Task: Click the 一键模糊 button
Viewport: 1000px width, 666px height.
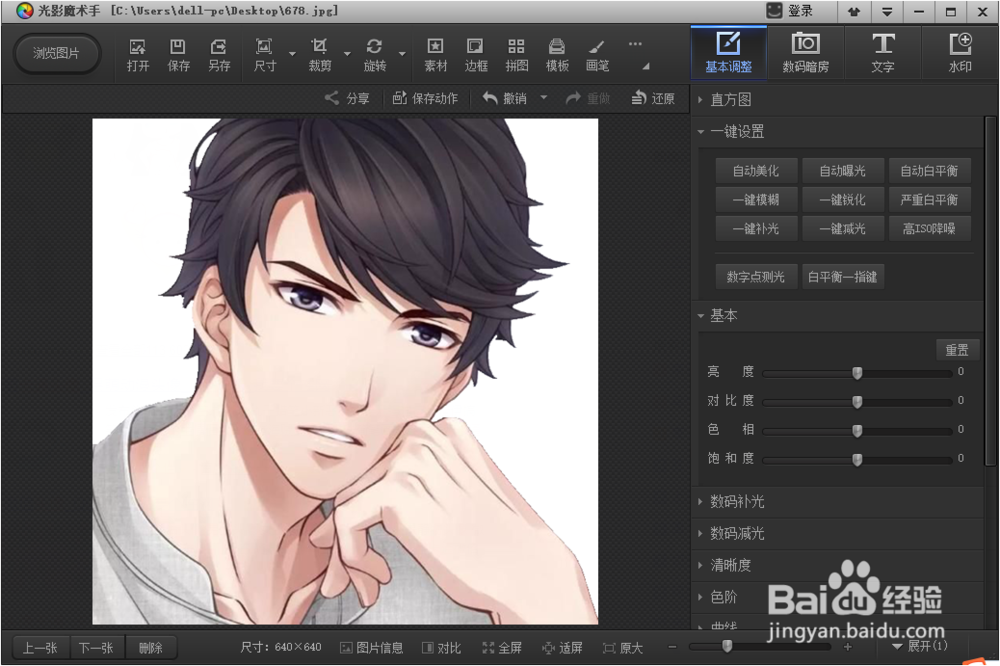Action: pos(756,200)
